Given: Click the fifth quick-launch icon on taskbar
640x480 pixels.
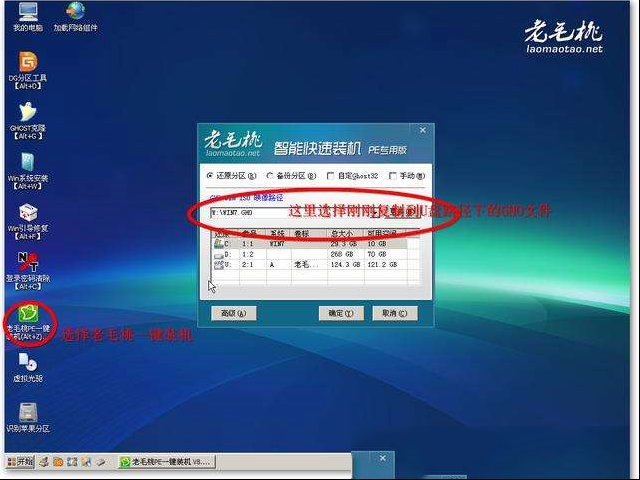Looking at the screenshot, I should pyautogui.click(x=100, y=462).
